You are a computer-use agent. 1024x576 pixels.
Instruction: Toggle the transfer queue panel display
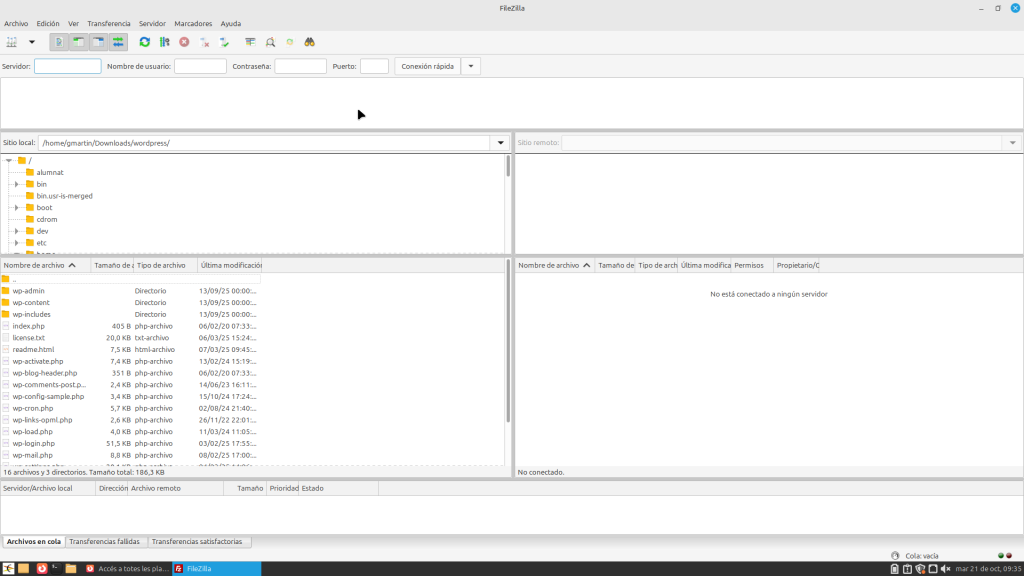(118, 42)
